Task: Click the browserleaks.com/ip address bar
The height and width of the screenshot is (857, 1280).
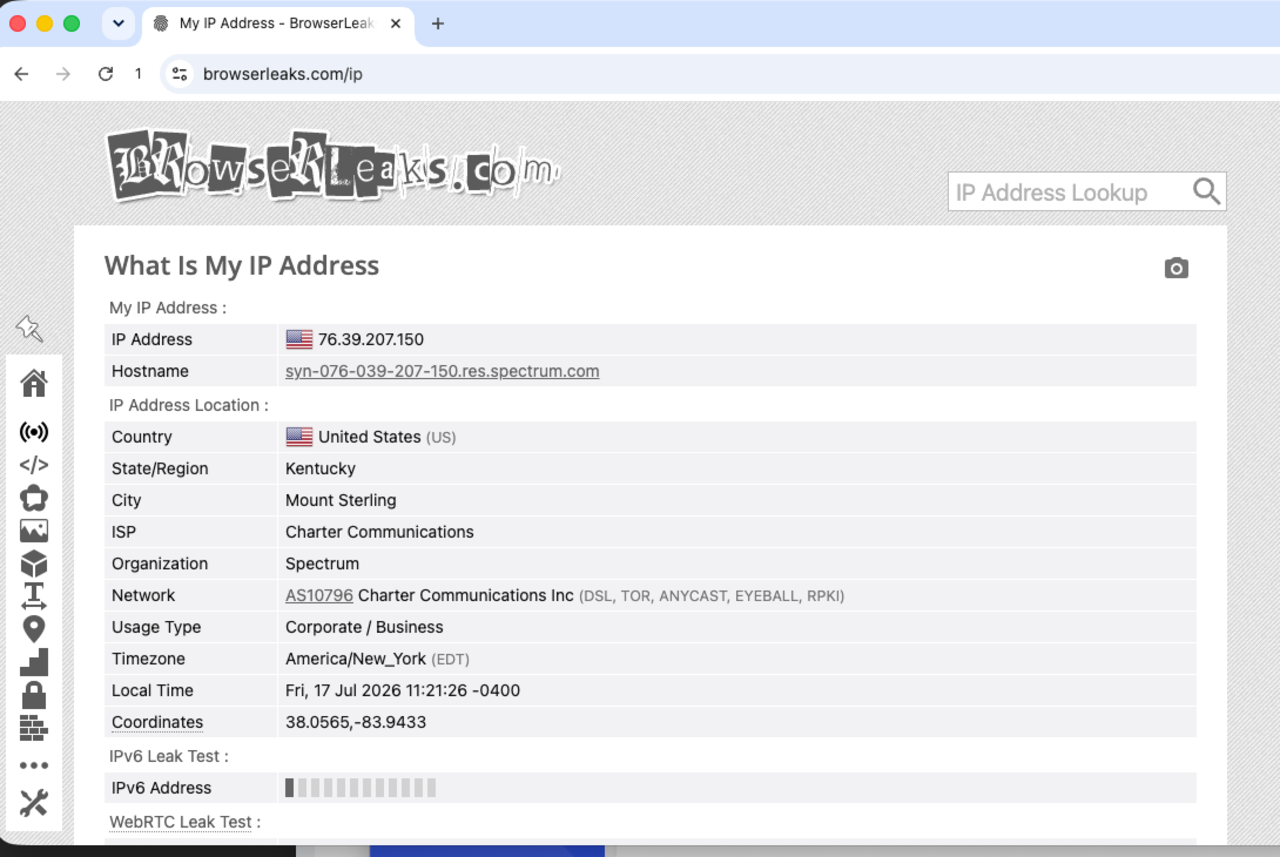Action: point(282,74)
